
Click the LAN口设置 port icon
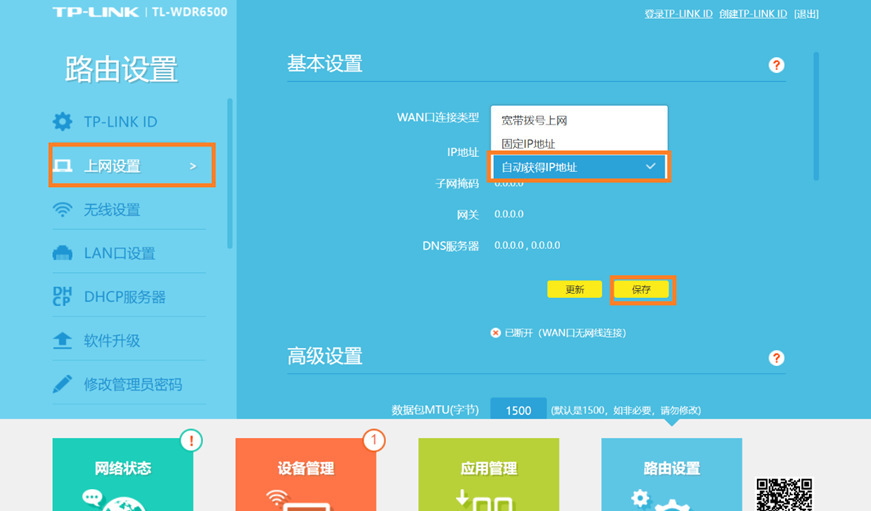(x=62, y=253)
